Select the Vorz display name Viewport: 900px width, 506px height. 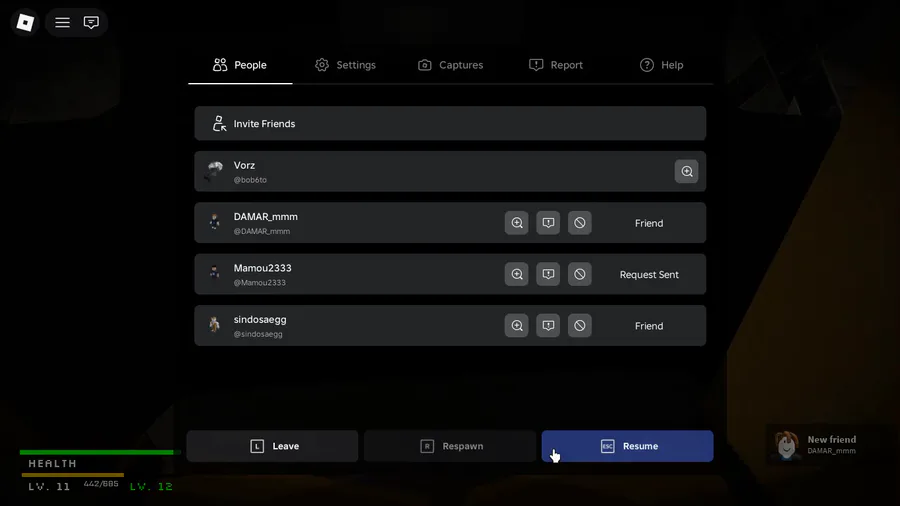click(x=244, y=165)
